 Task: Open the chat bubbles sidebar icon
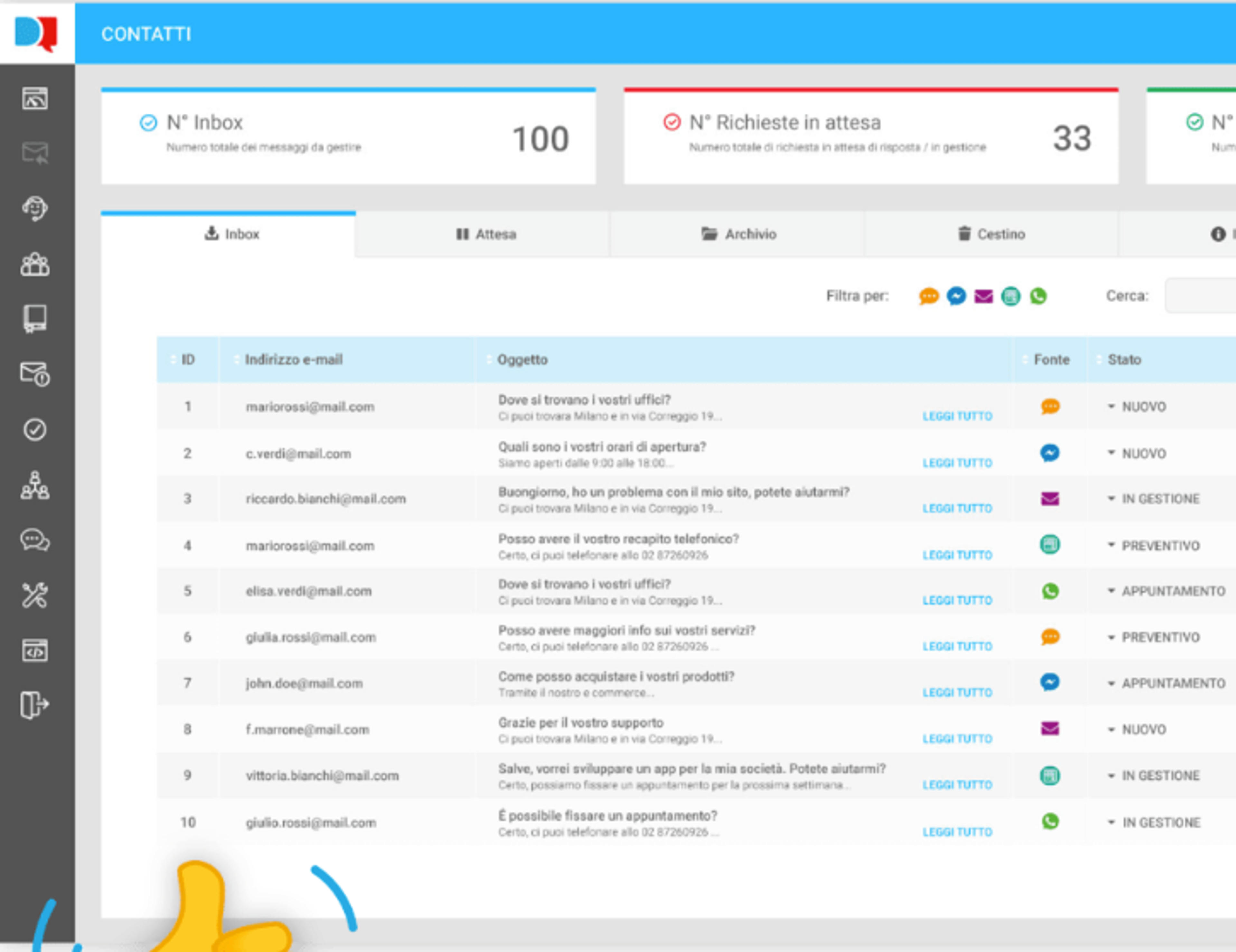35,541
